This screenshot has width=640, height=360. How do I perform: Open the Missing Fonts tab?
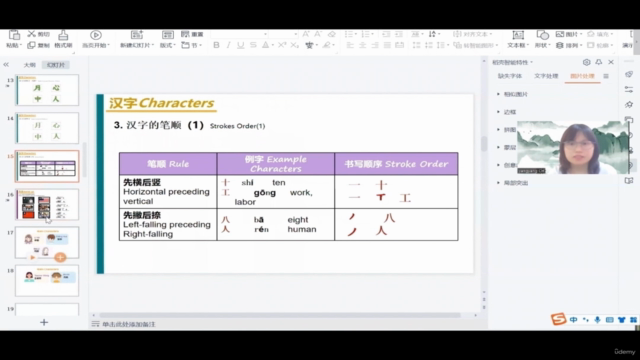(x=510, y=76)
